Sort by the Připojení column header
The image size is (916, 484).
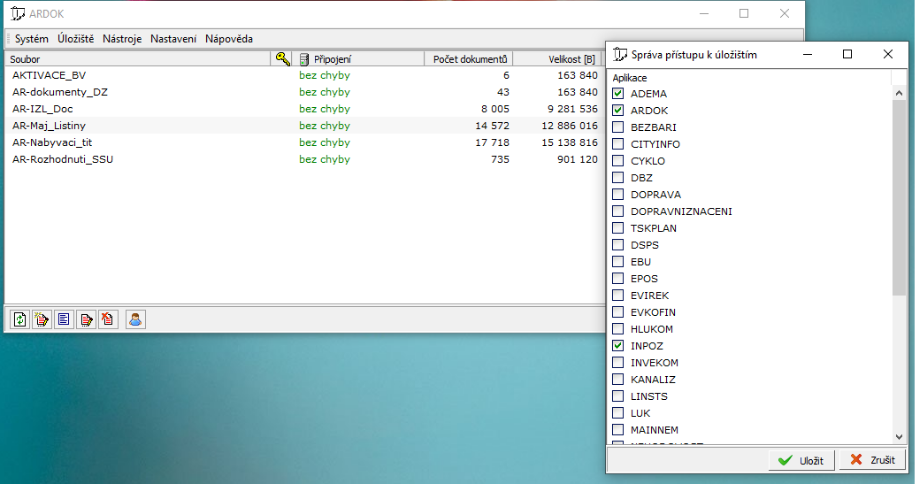pyautogui.click(x=360, y=59)
